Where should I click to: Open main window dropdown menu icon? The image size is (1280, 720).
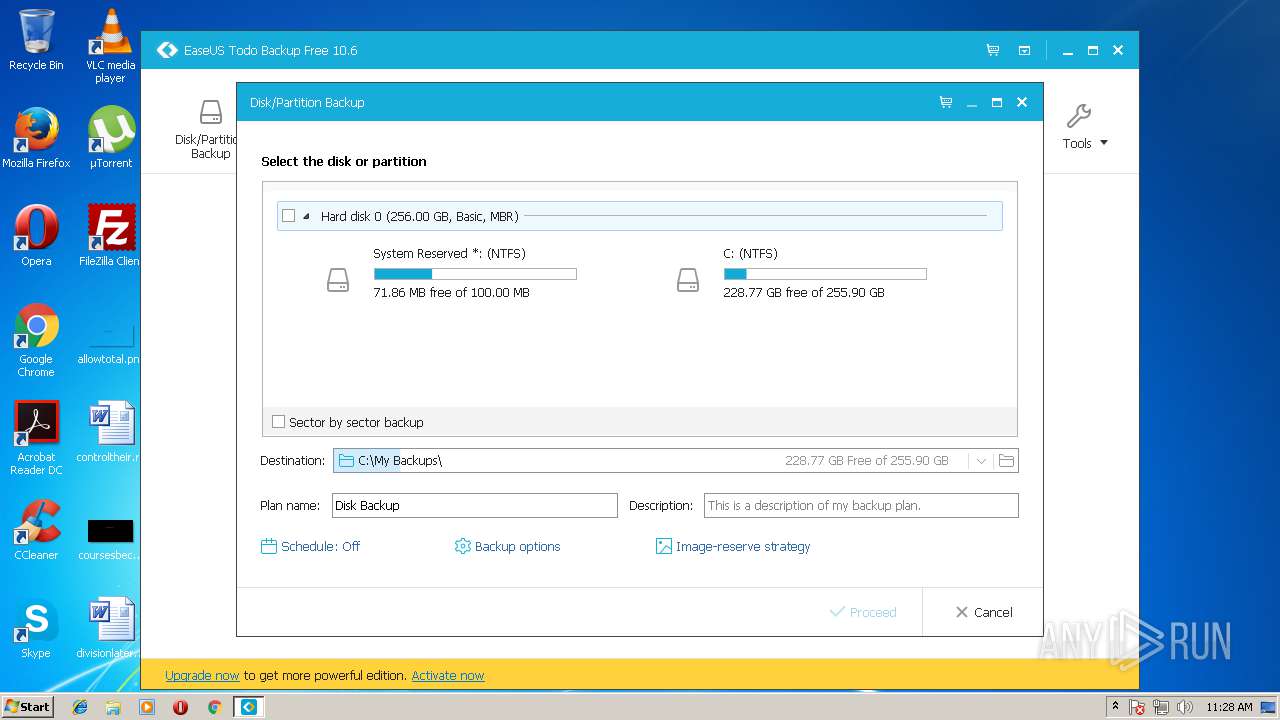1024,50
